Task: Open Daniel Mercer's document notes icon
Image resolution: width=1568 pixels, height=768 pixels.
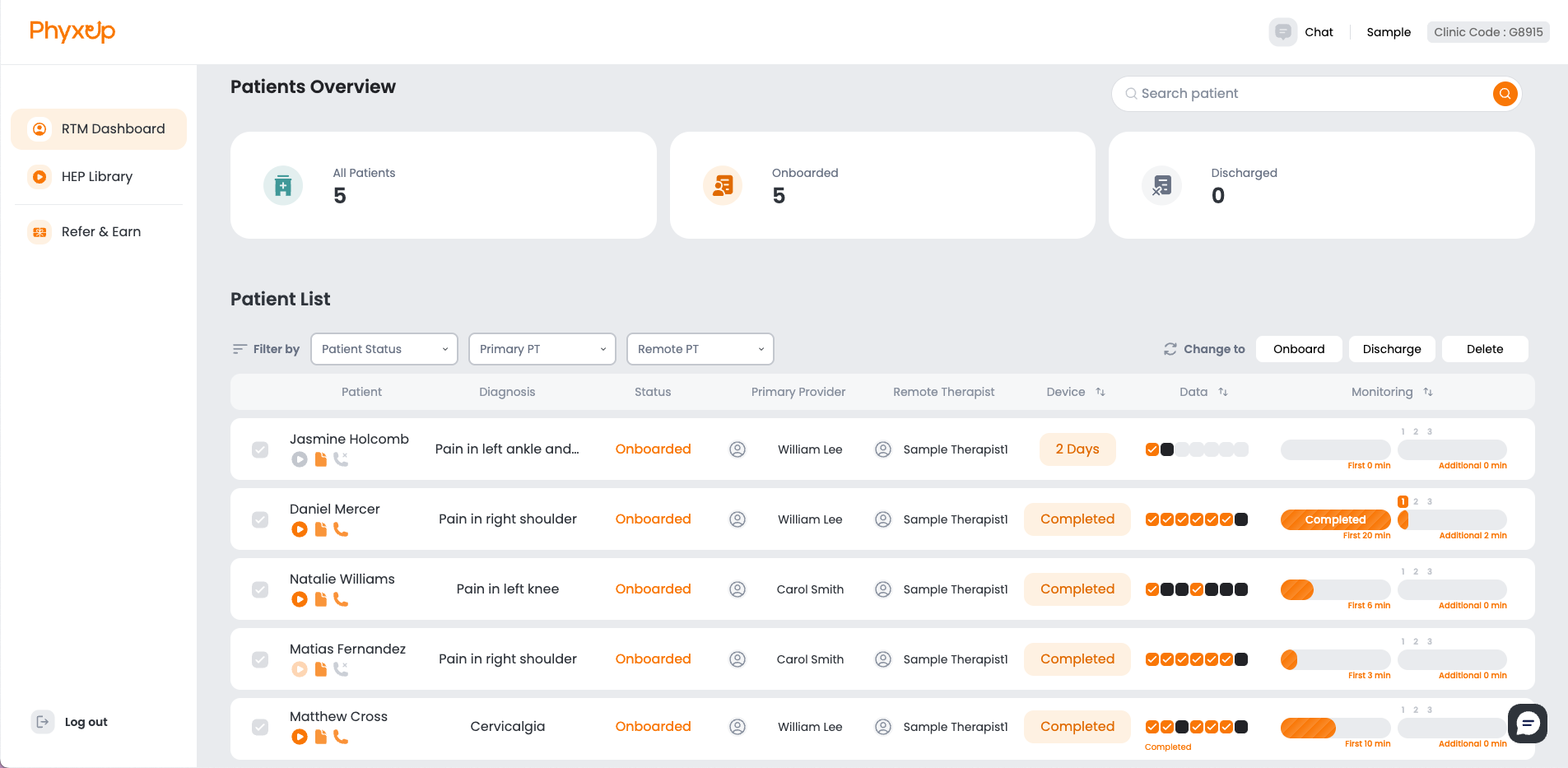Action: coord(321,529)
